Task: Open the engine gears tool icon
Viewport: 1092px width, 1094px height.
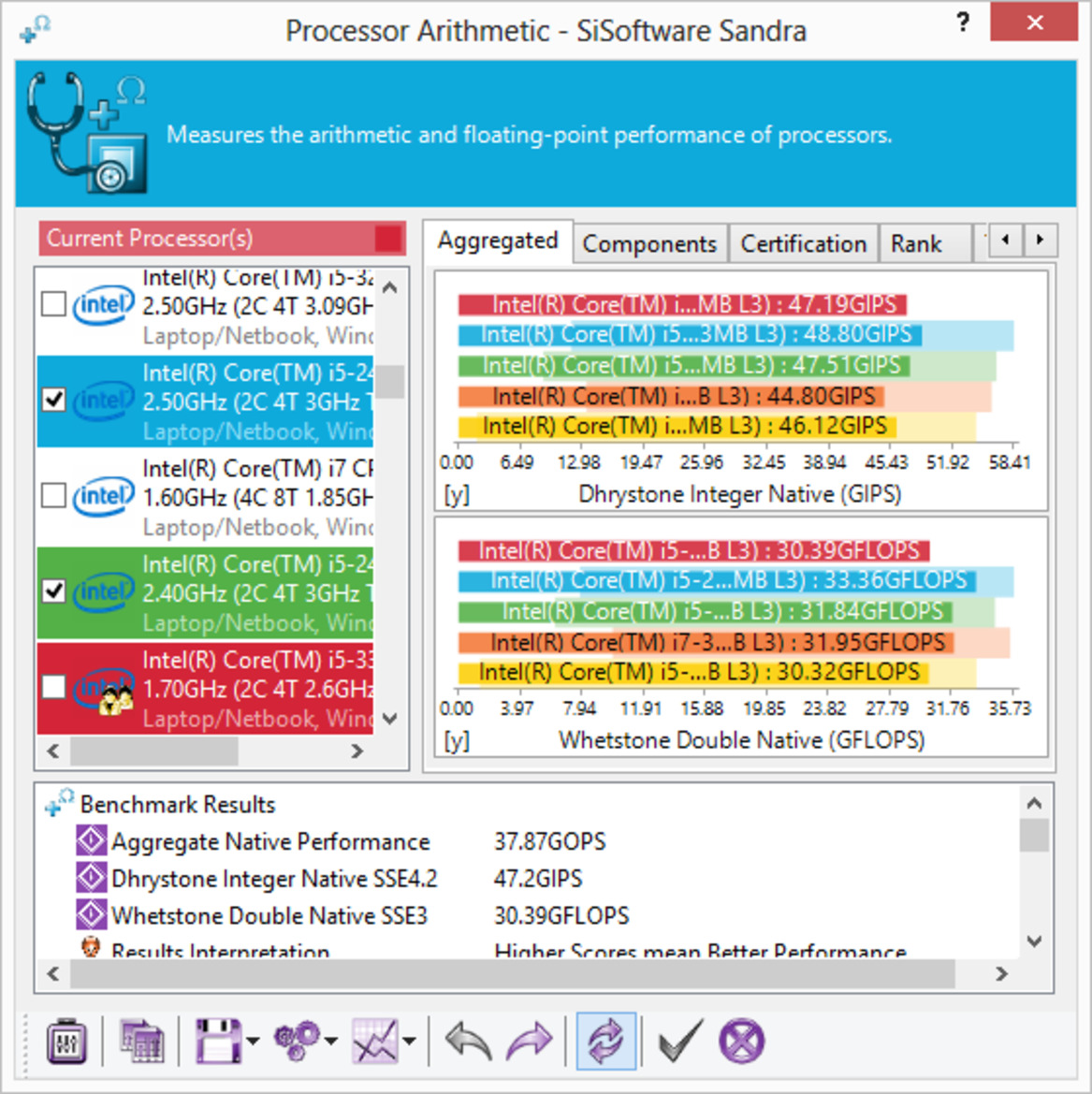Action: (x=298, y=1042)
